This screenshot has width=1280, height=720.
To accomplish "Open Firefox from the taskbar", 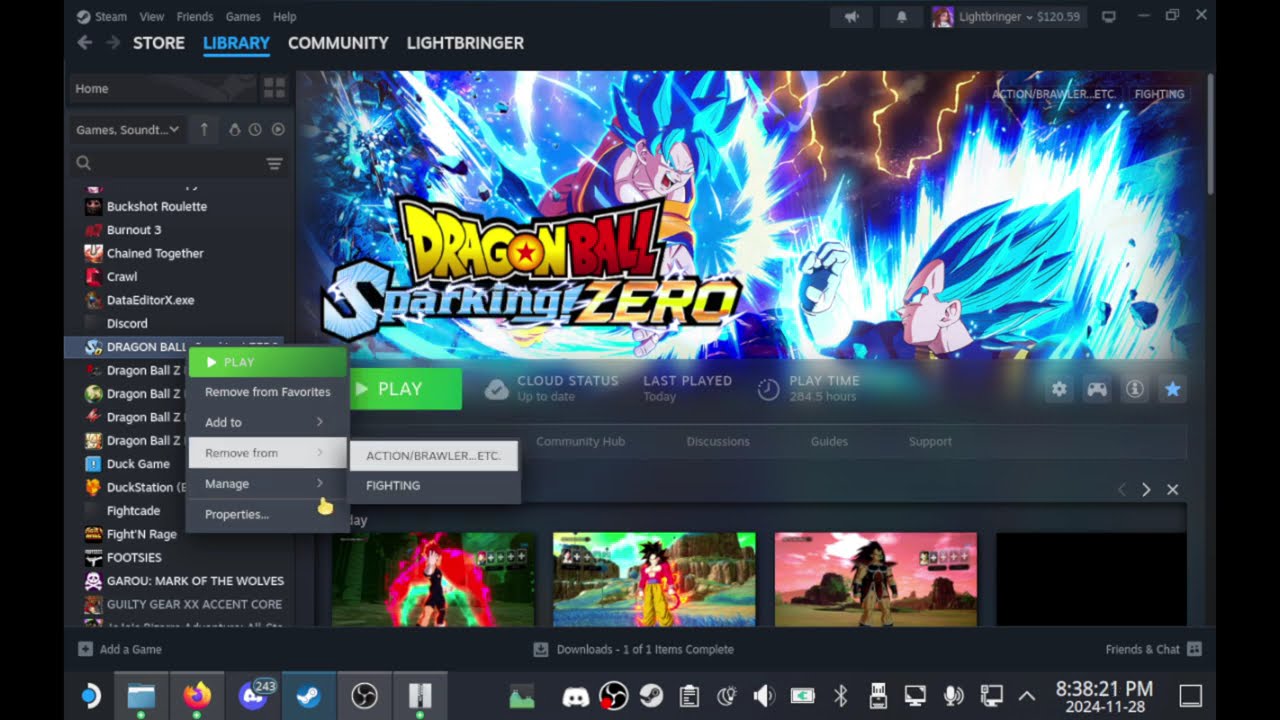I will pos(198,695).
